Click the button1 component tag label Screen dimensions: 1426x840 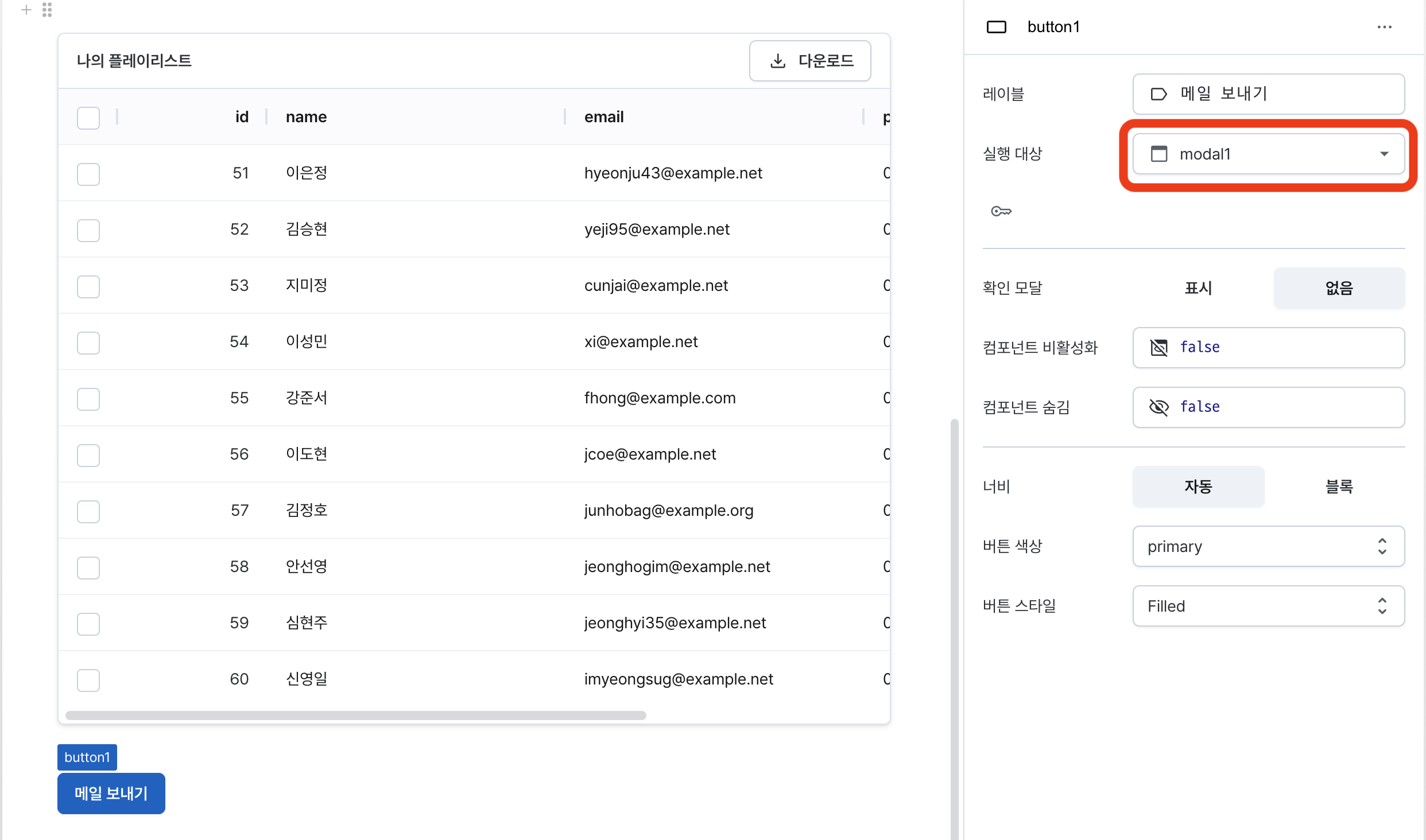point(87,757)
